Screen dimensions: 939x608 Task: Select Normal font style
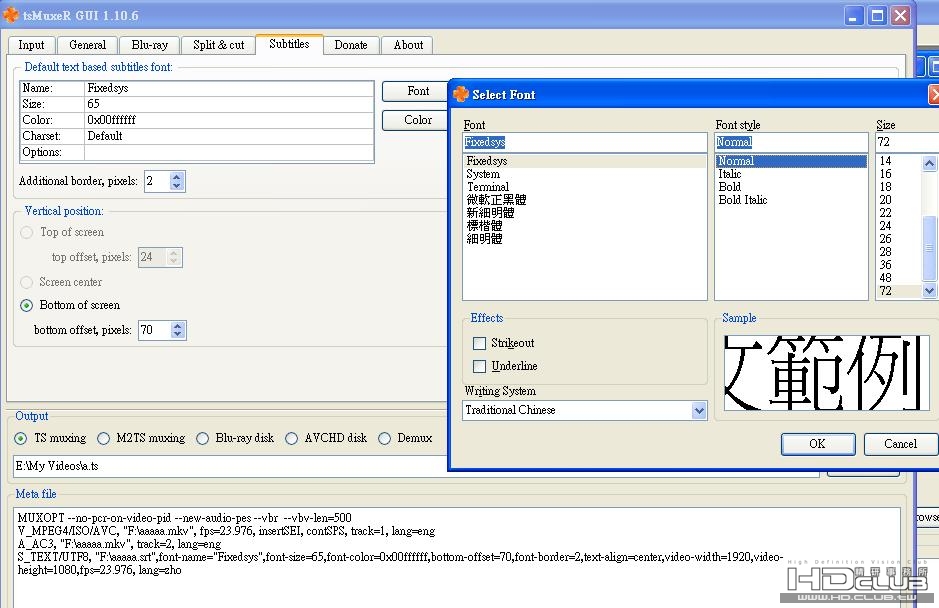(x=791, y=161)
